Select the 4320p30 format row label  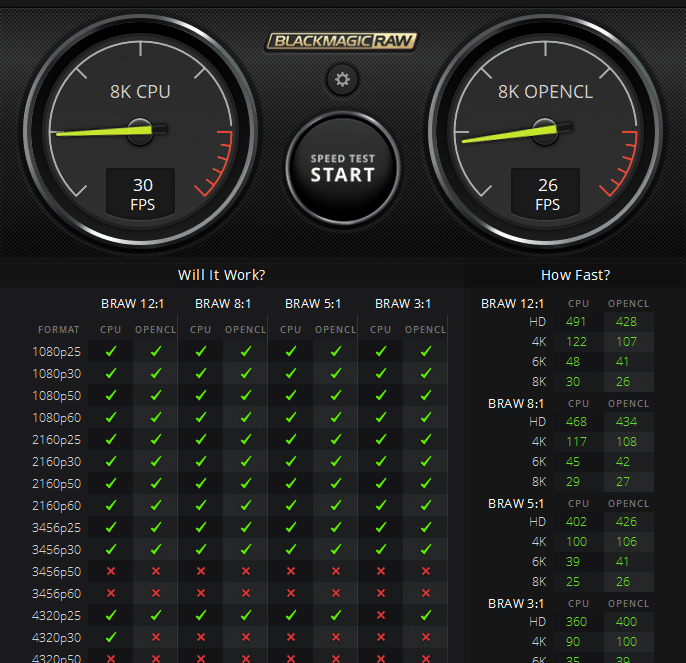click(x=56, y=638)
